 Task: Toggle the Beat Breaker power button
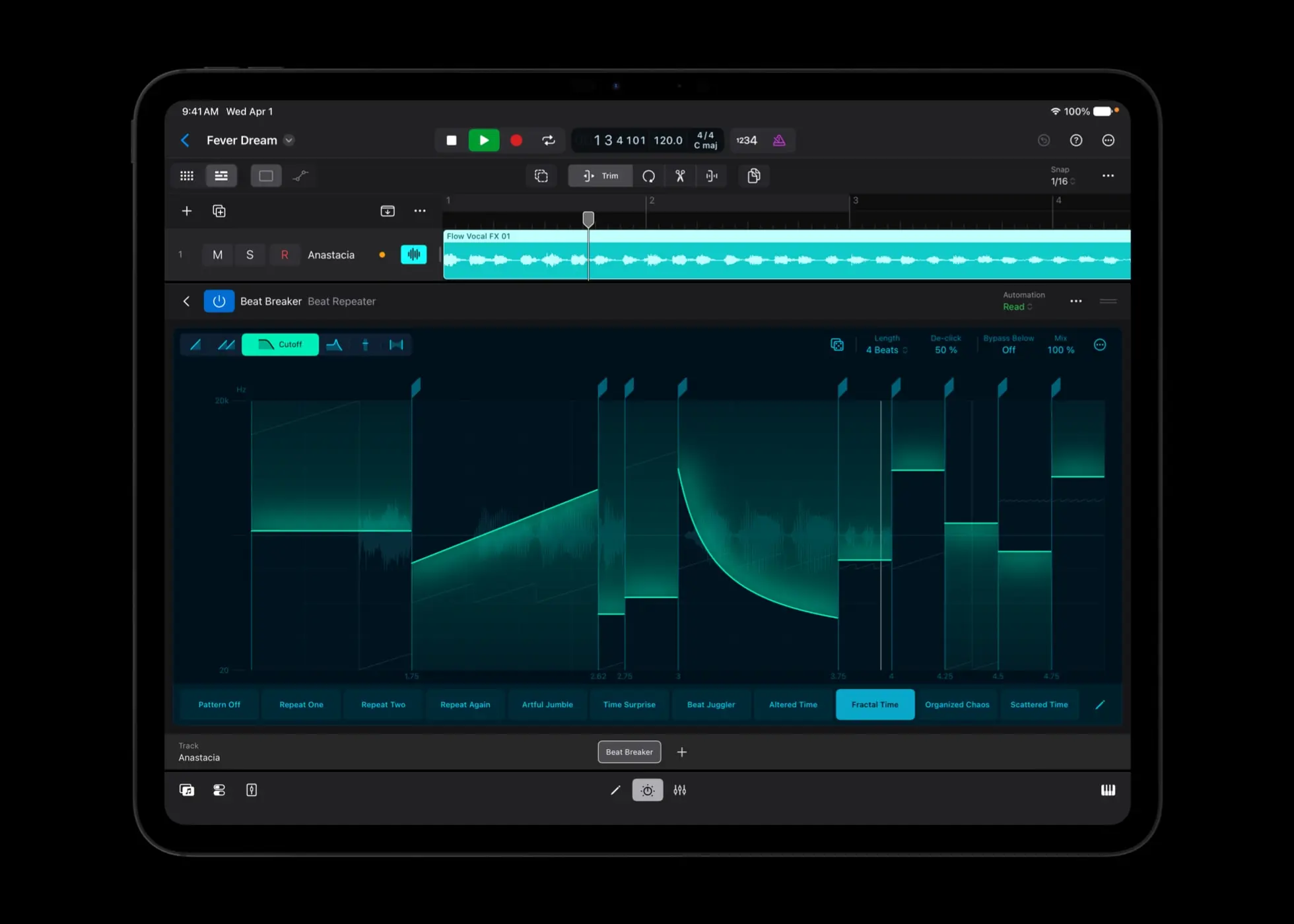(x=219, y=301)
